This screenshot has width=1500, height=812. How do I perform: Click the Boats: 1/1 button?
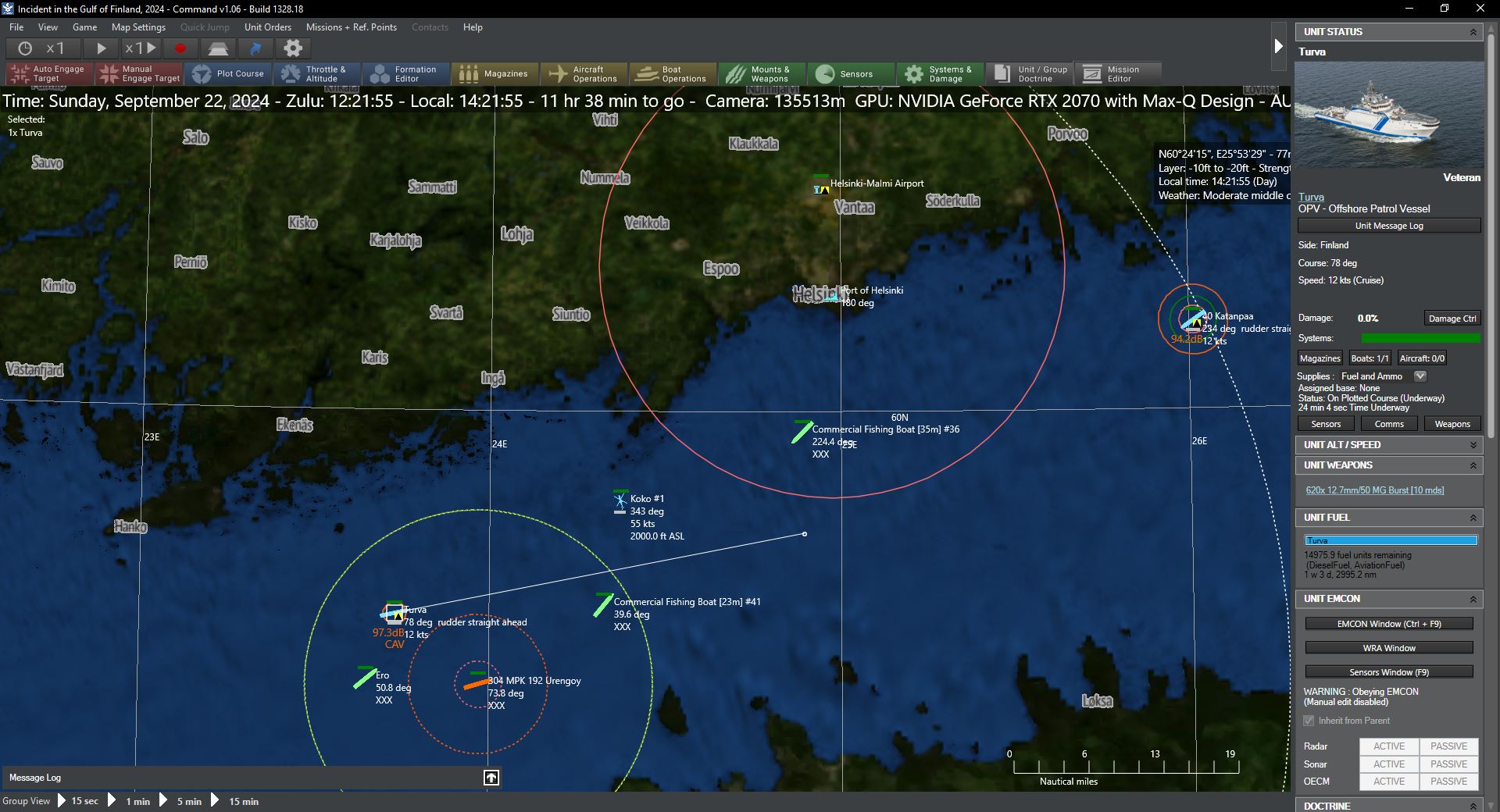[x=1370, y=358]
